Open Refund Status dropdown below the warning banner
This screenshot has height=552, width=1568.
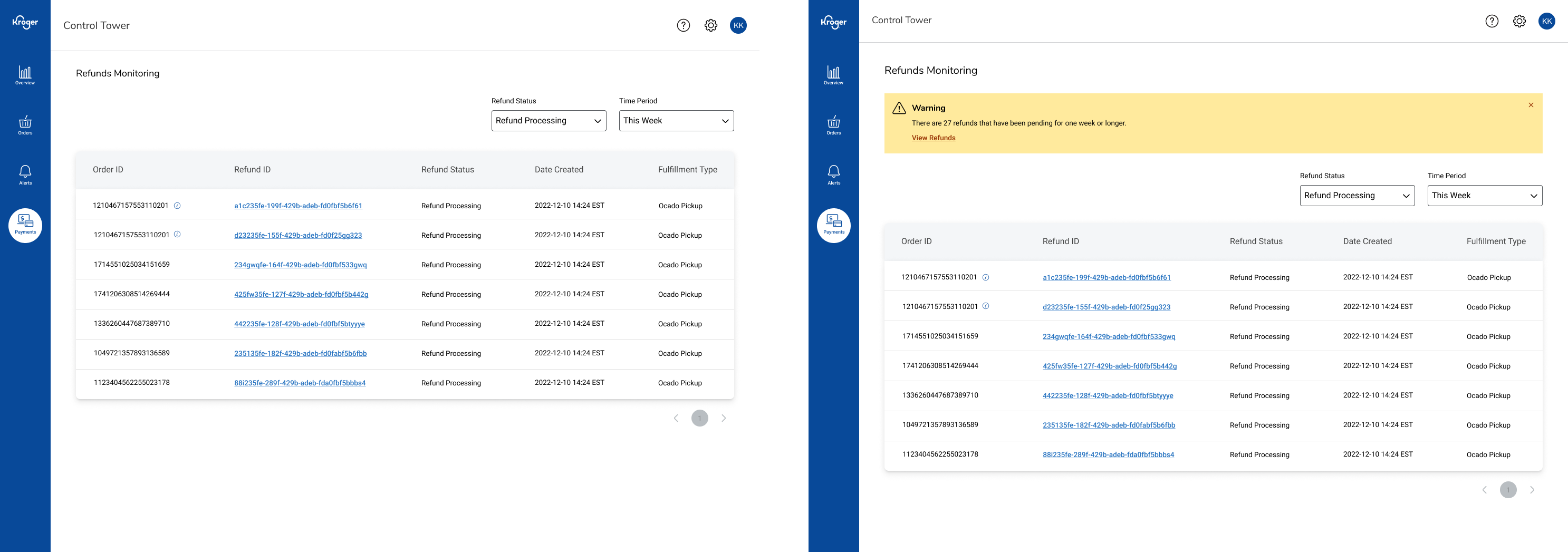click(1357, 196)
